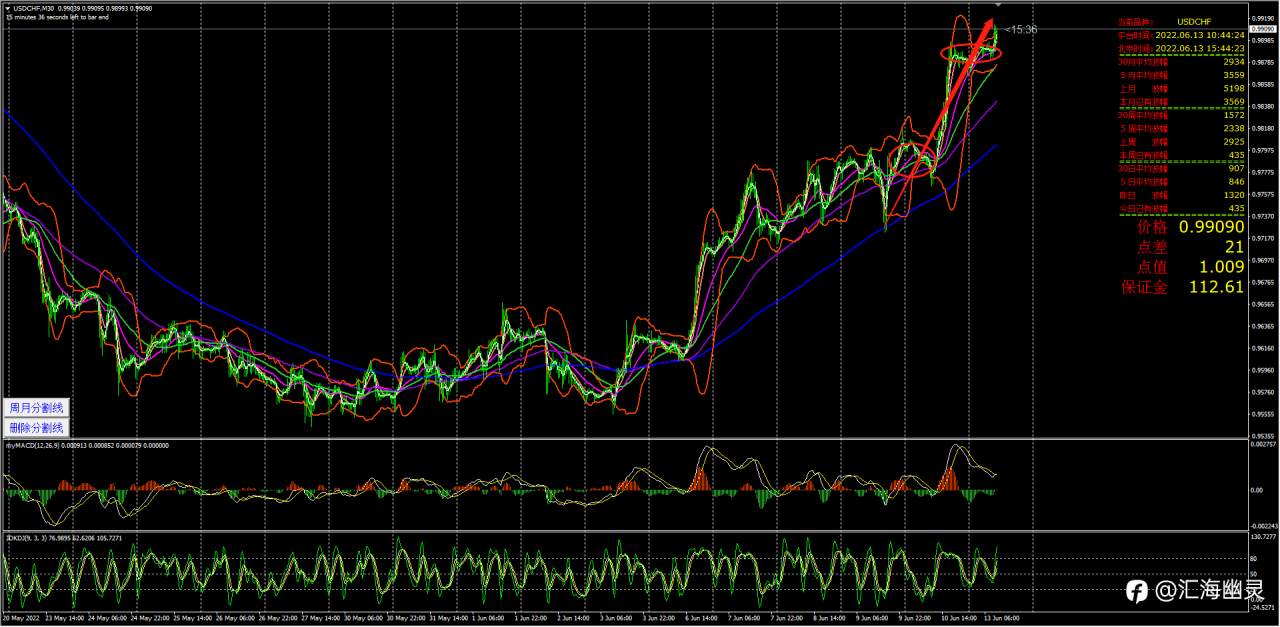Click the 删除分割线 button
The width and height of the screenshot is (1280, 627).
click(36, 427)
